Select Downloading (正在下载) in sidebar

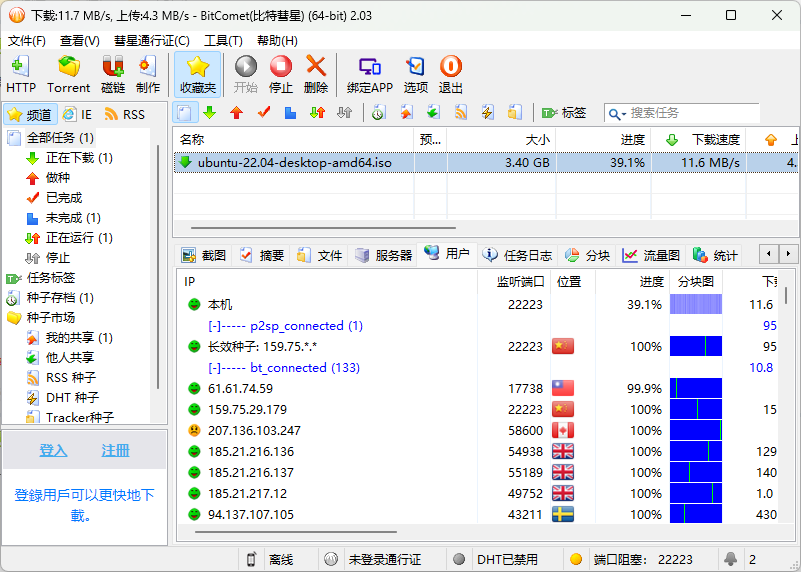(x=79, y=158)
